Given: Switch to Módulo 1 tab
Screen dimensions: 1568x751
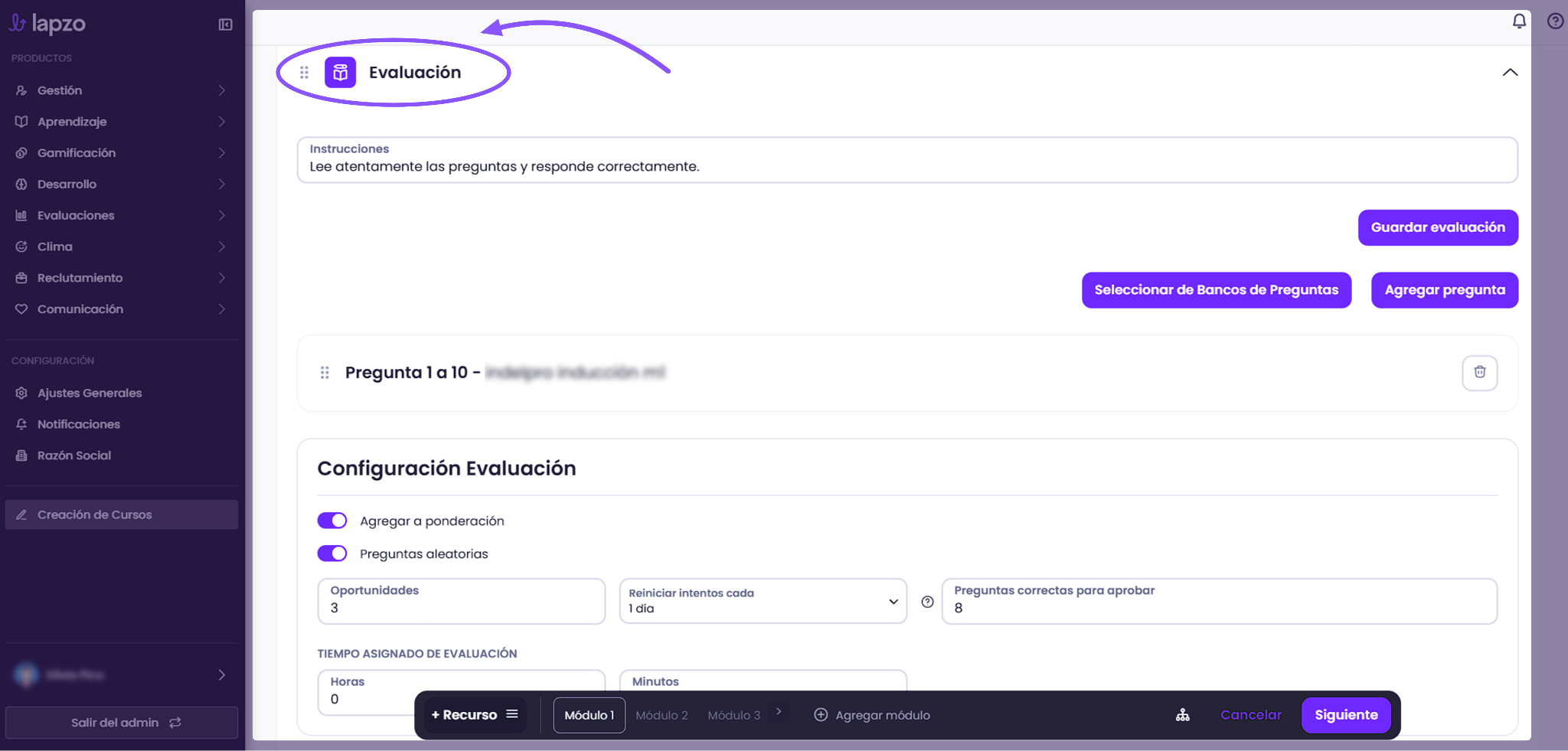Looking at the screenshot, I should (589, 715).
